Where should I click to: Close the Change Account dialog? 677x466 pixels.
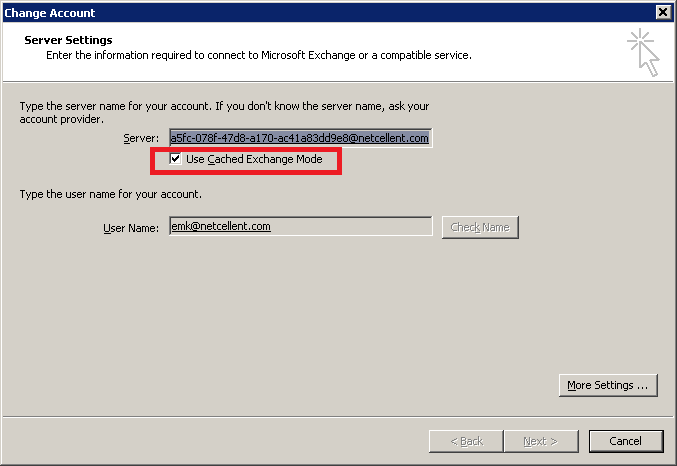[x=663, y=12]
